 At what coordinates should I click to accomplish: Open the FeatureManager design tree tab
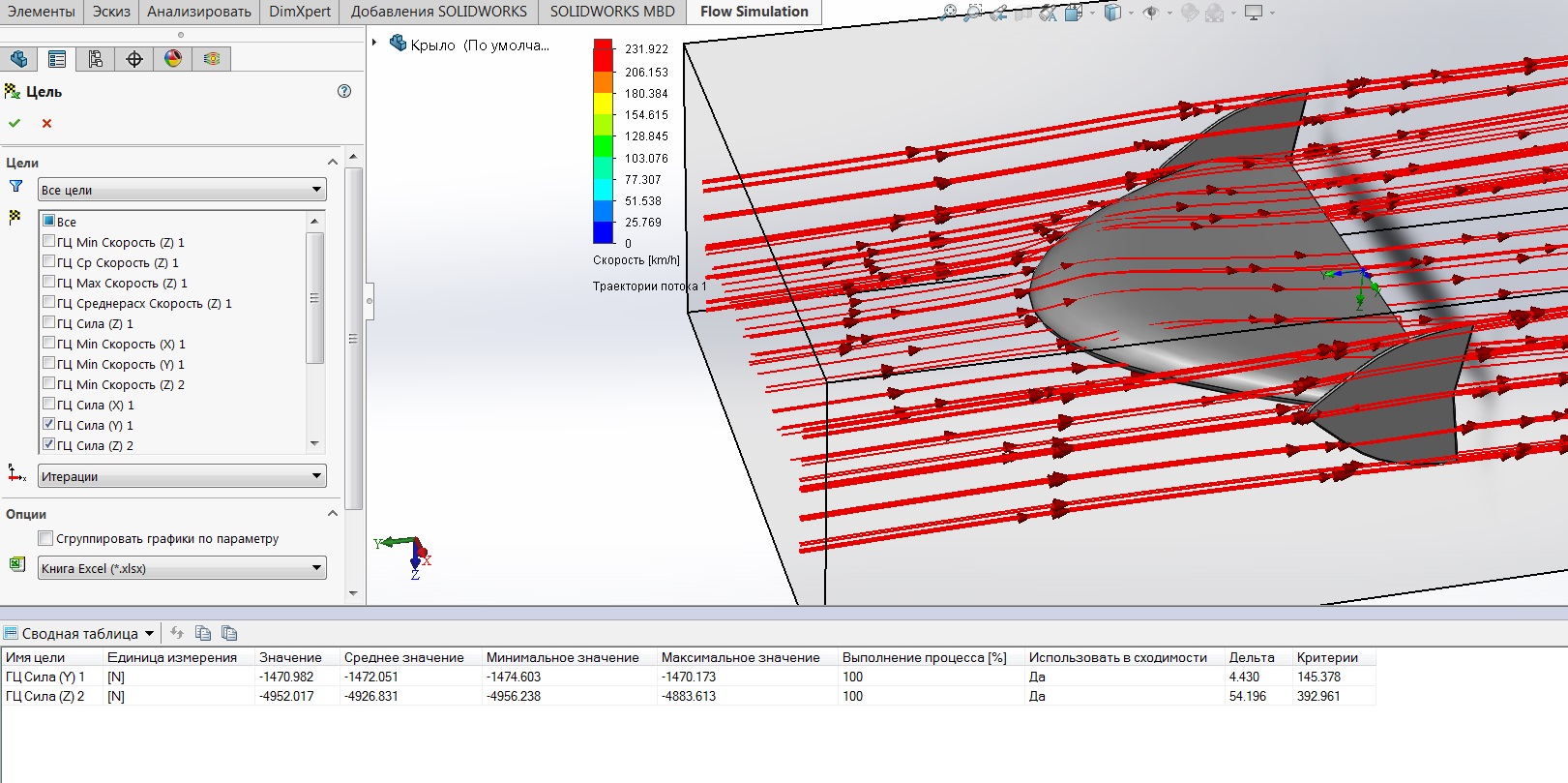(18, 59)
